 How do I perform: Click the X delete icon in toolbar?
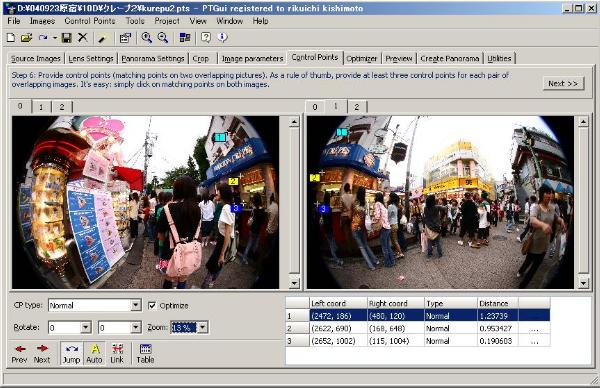(83, 37)
